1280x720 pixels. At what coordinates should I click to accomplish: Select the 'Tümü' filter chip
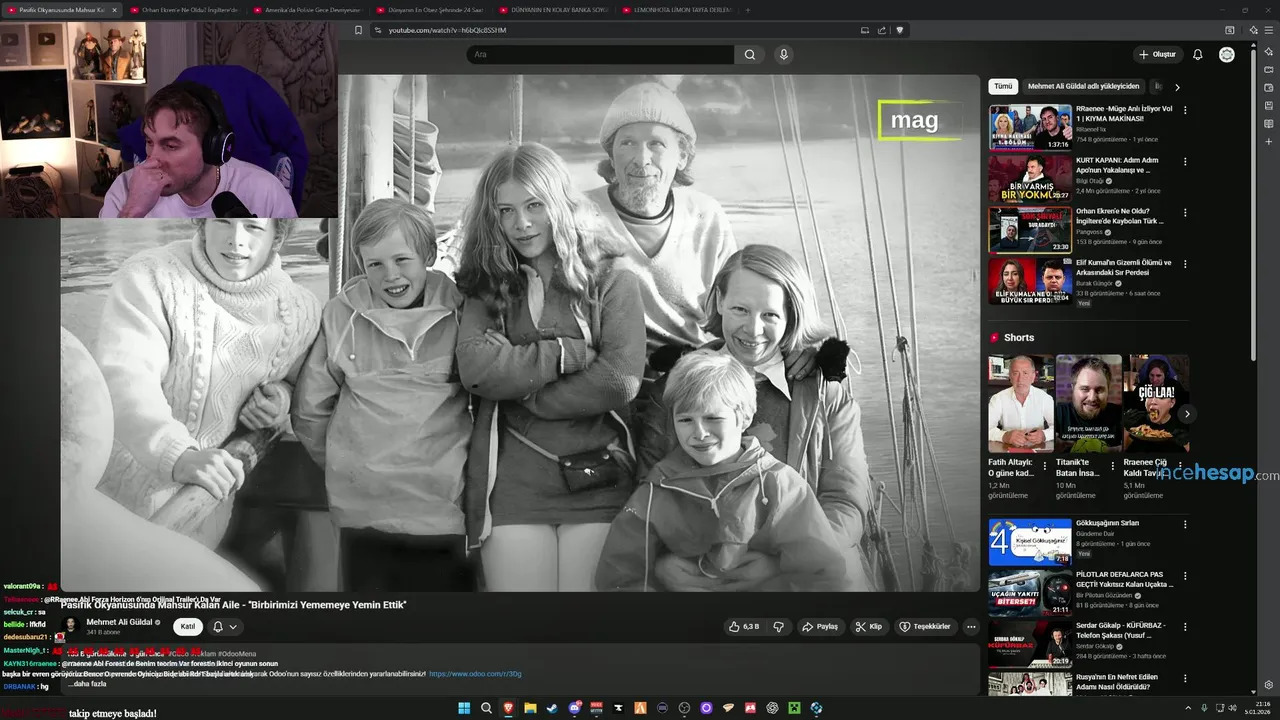point(1003,87)
